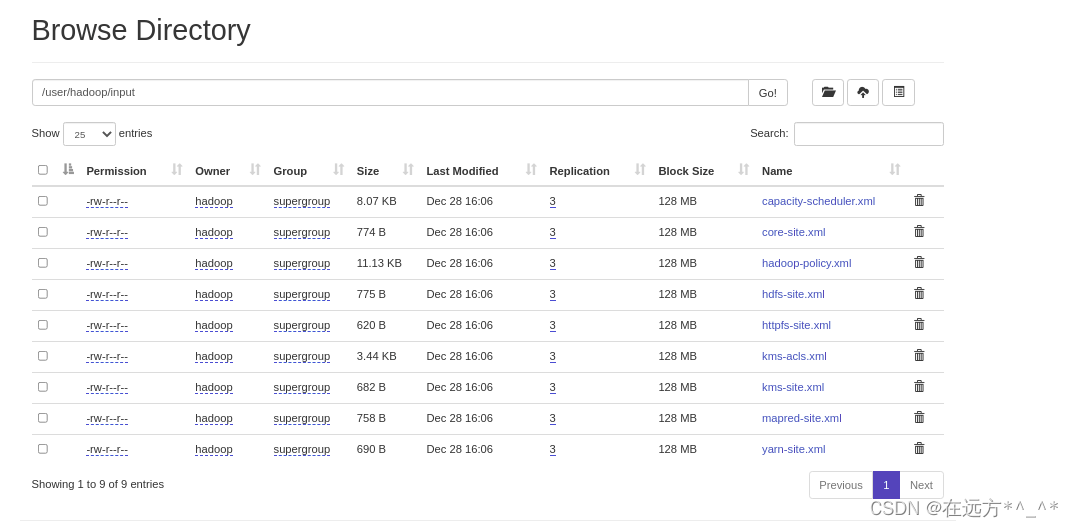Image resolution: width=1073 pixels, height=527 pixels.
Task: Go to pagination page 1
Action: (x=886, y=485)
